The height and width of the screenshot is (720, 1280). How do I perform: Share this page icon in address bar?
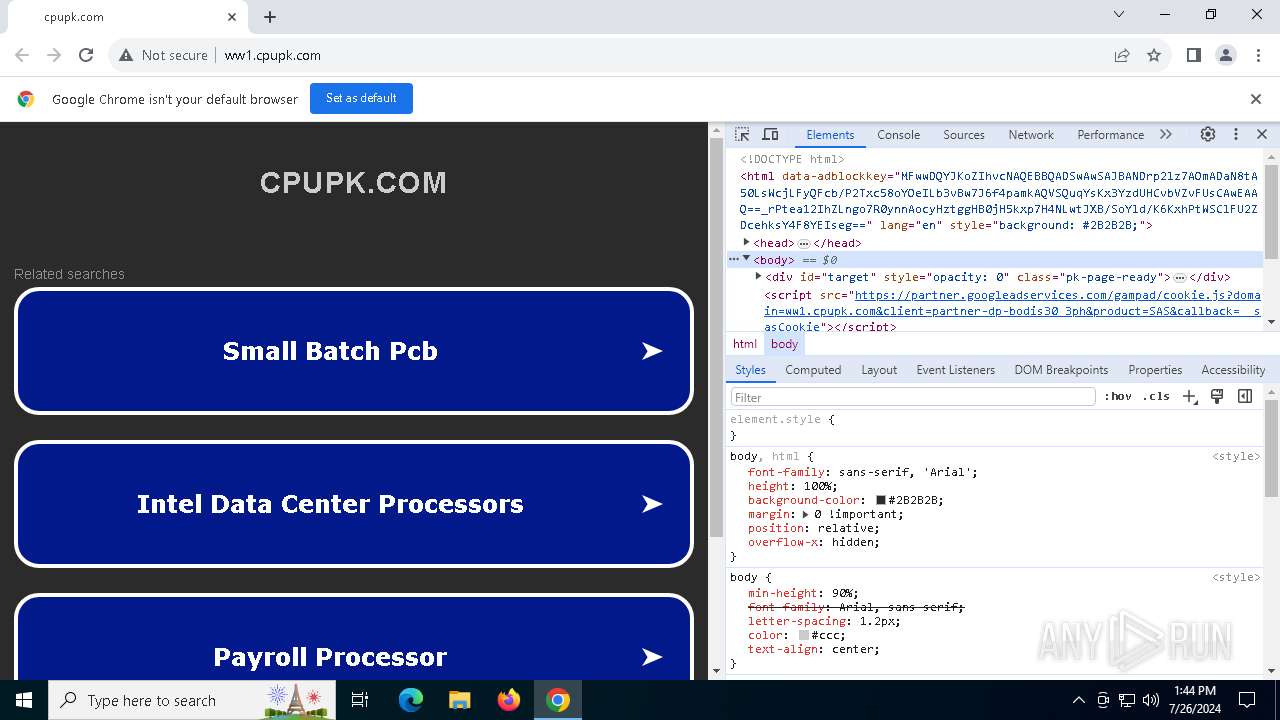pyautogui.click(x=1122, y=55)
